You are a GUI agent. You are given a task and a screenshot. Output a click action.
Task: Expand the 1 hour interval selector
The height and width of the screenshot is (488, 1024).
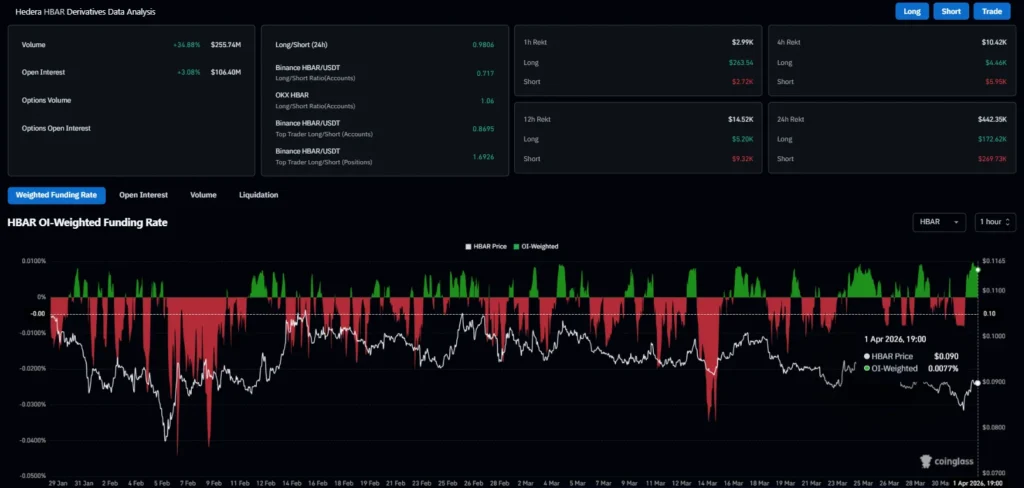[995, 222]
